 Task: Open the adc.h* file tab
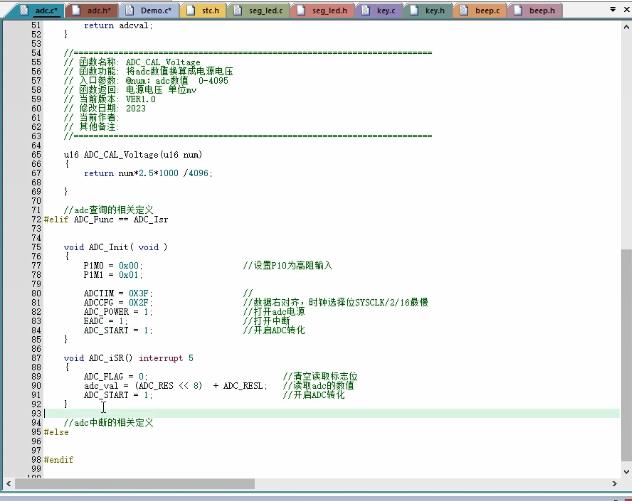click(x=93, y=11)
